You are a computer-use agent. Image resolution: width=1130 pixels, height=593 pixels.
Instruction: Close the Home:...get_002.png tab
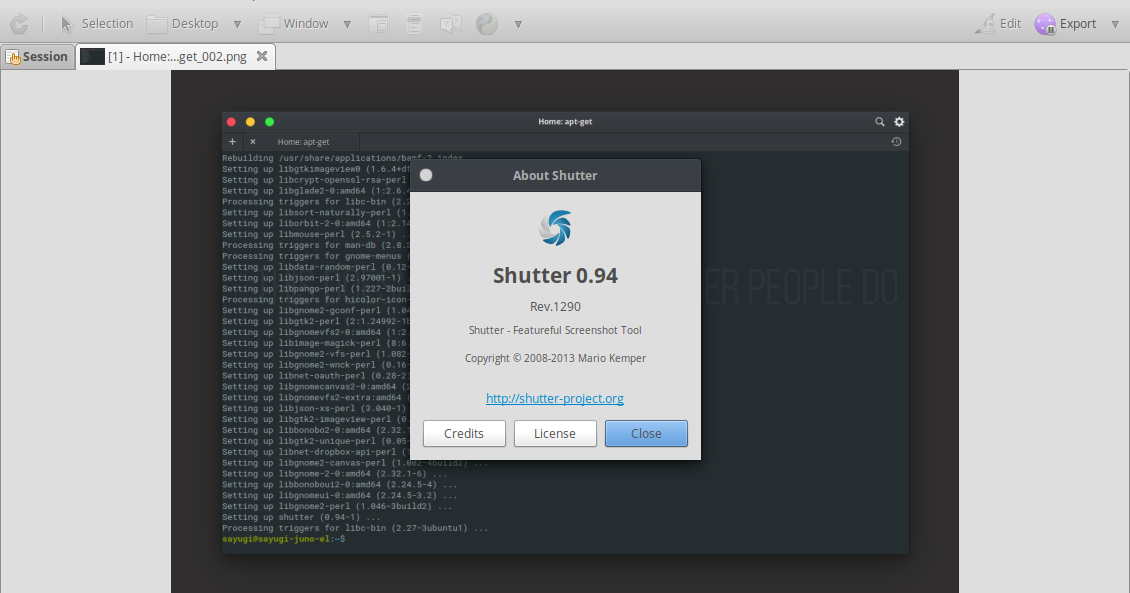tap(262, 56)
